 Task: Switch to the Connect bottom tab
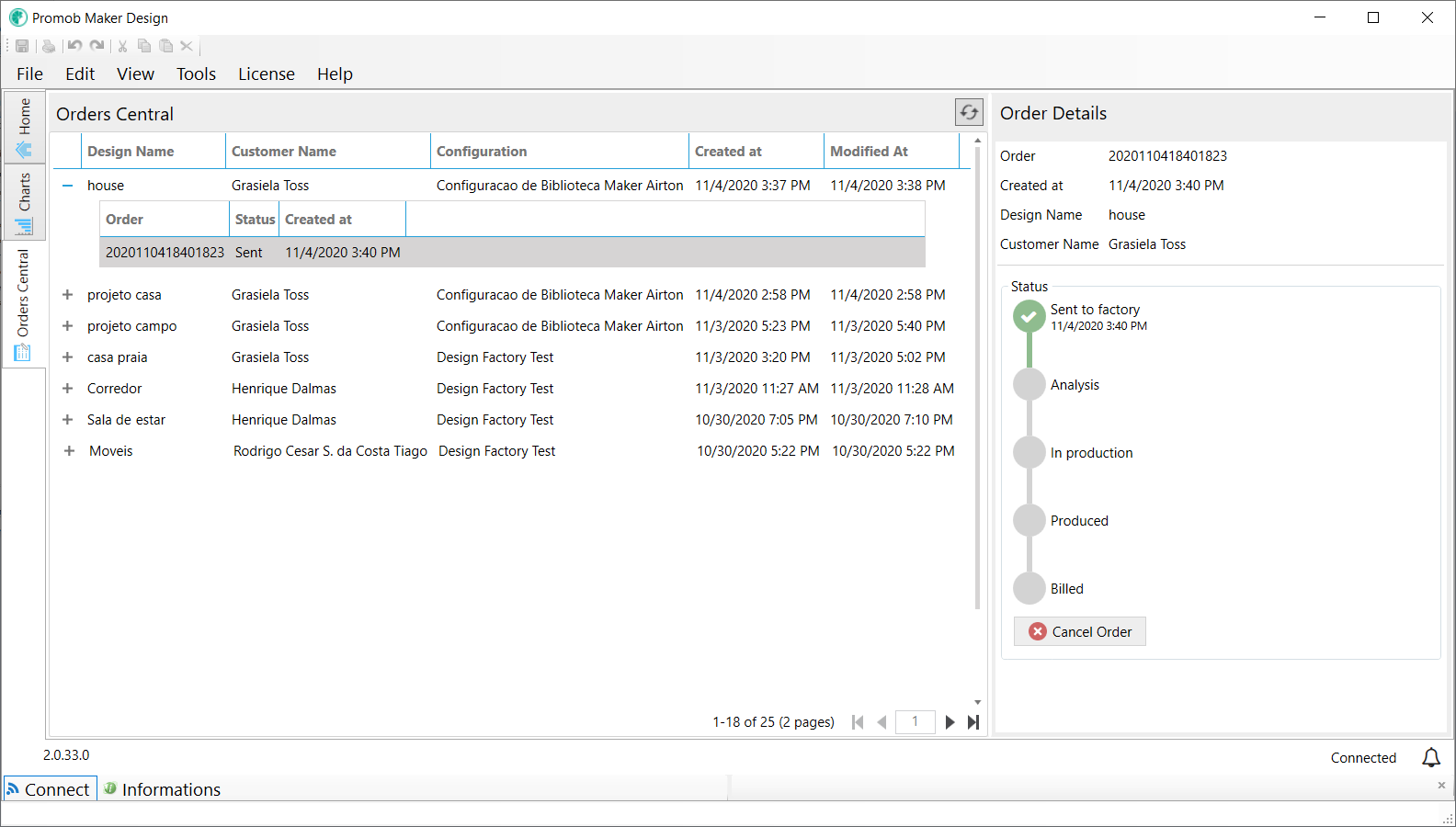pos(49,789)
